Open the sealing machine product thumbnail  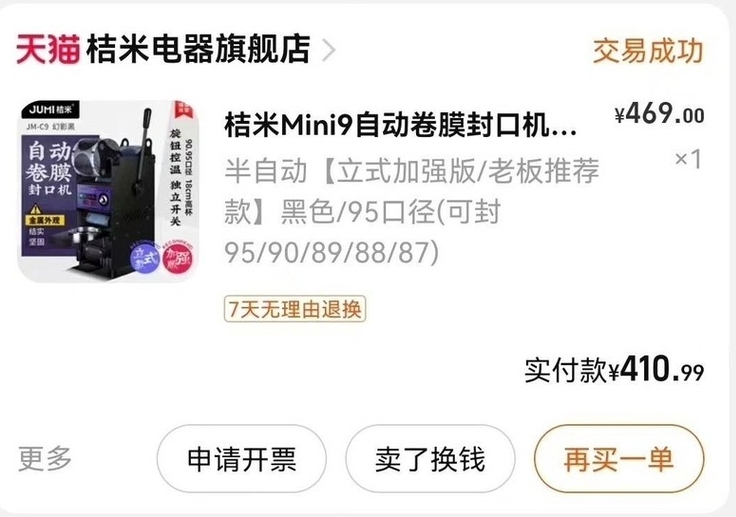click(x=108, y=192)
